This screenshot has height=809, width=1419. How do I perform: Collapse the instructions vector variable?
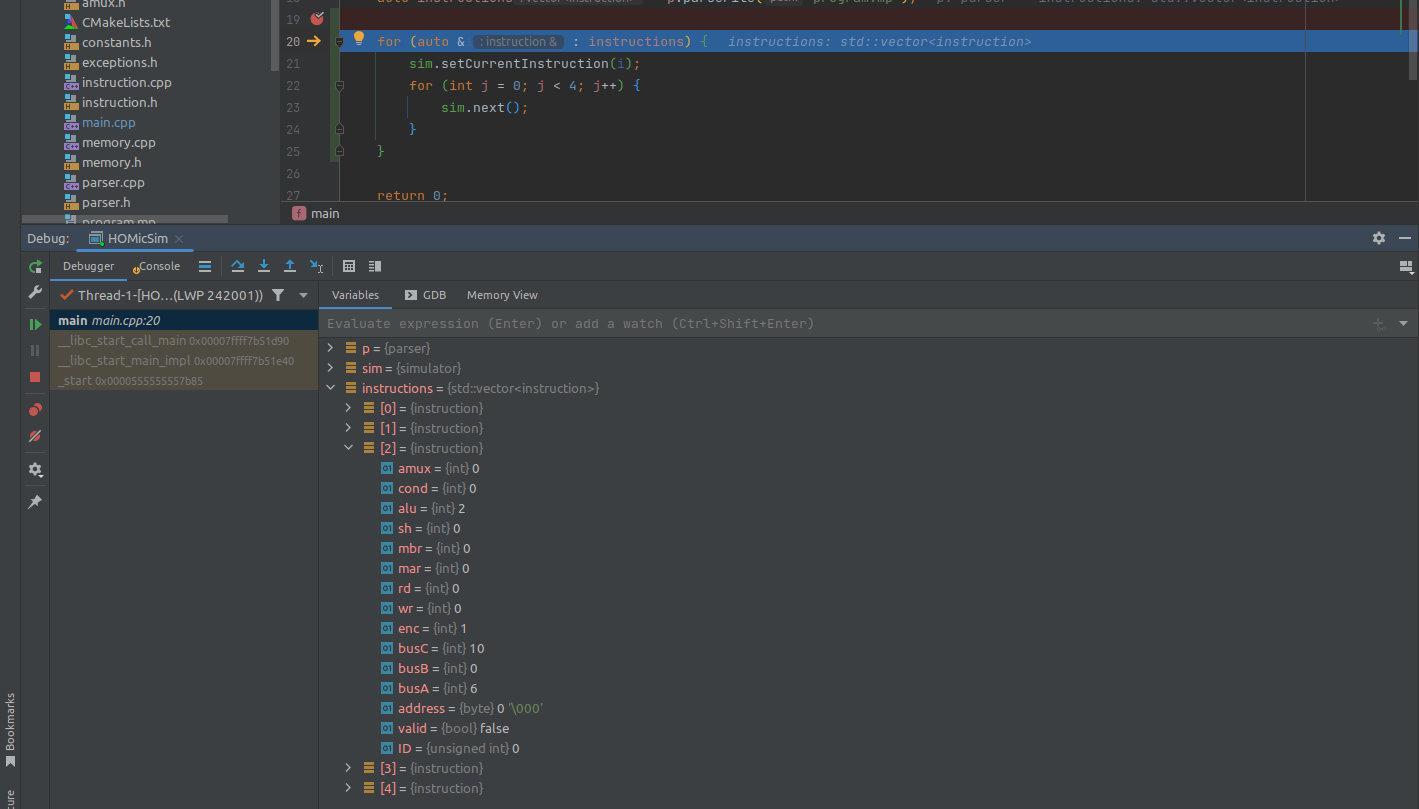[330, 388]
